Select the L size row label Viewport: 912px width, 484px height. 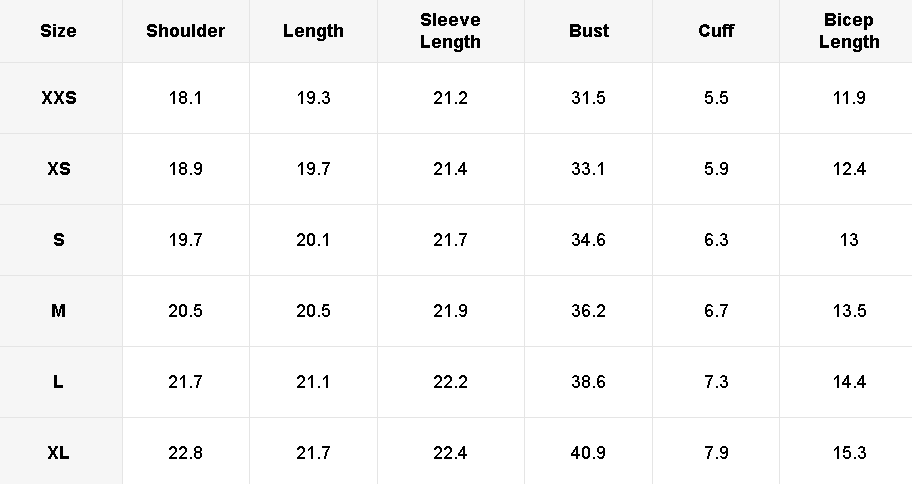click(58, 382)
